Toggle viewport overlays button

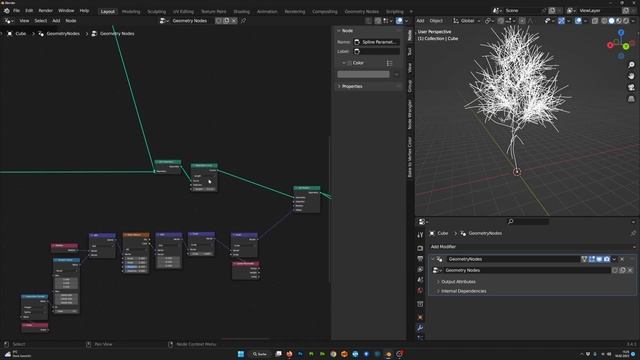pyautogui.click(x=578, y=20)
